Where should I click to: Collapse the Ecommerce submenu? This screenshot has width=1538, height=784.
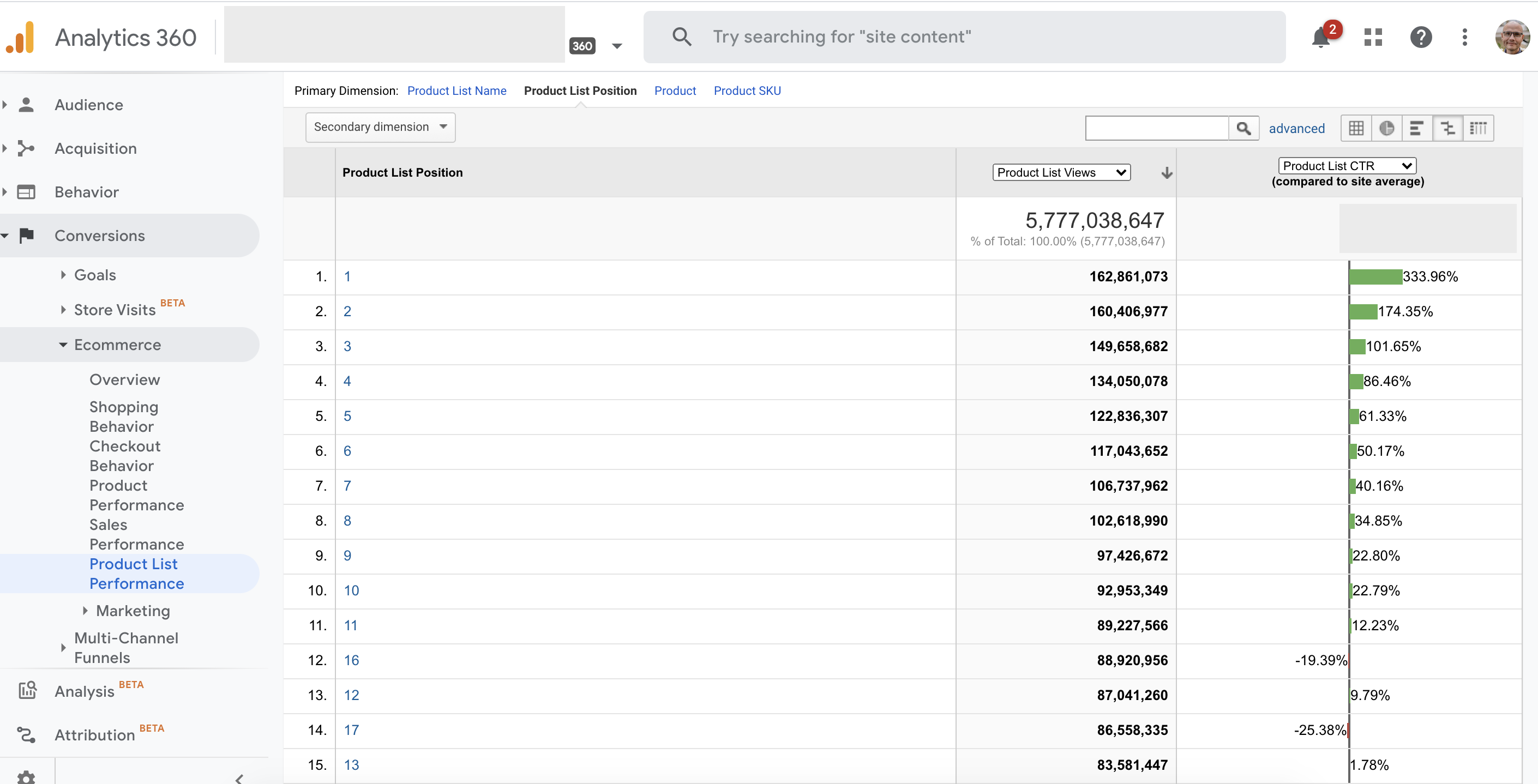(63, 345)
